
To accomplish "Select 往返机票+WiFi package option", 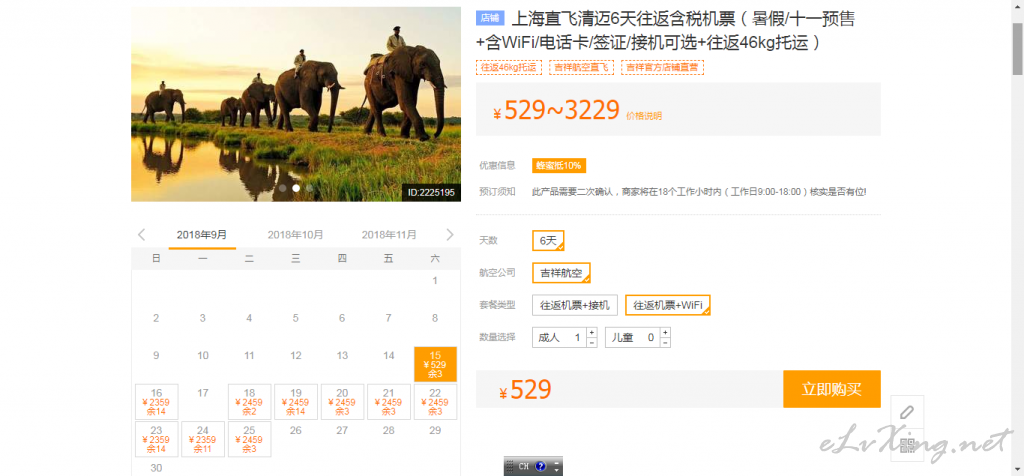I will tap(668, 305).
